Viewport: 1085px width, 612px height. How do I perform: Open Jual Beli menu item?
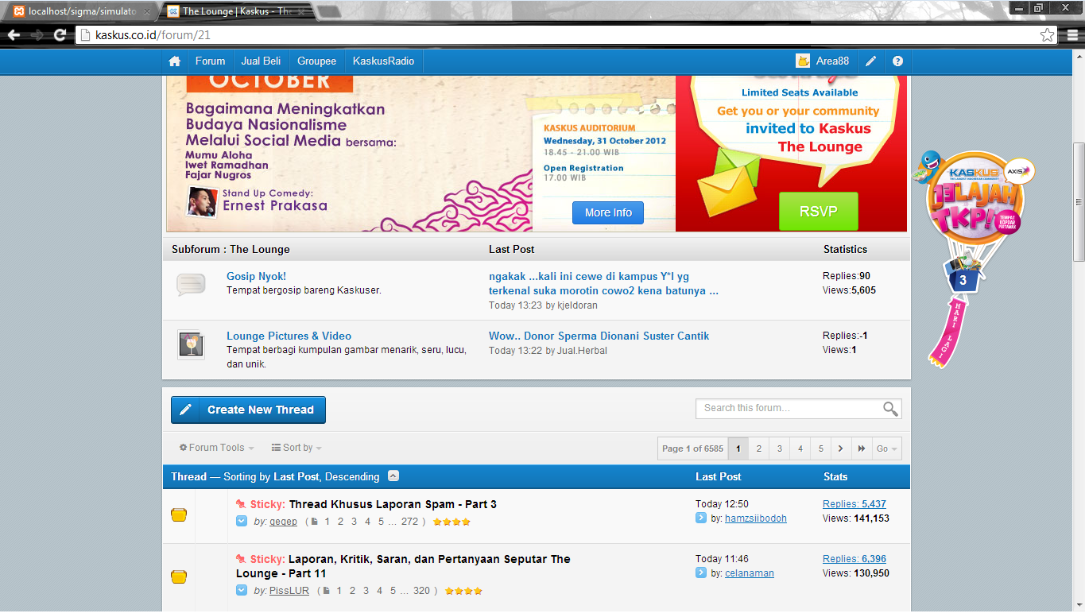[x=261, y=61]
